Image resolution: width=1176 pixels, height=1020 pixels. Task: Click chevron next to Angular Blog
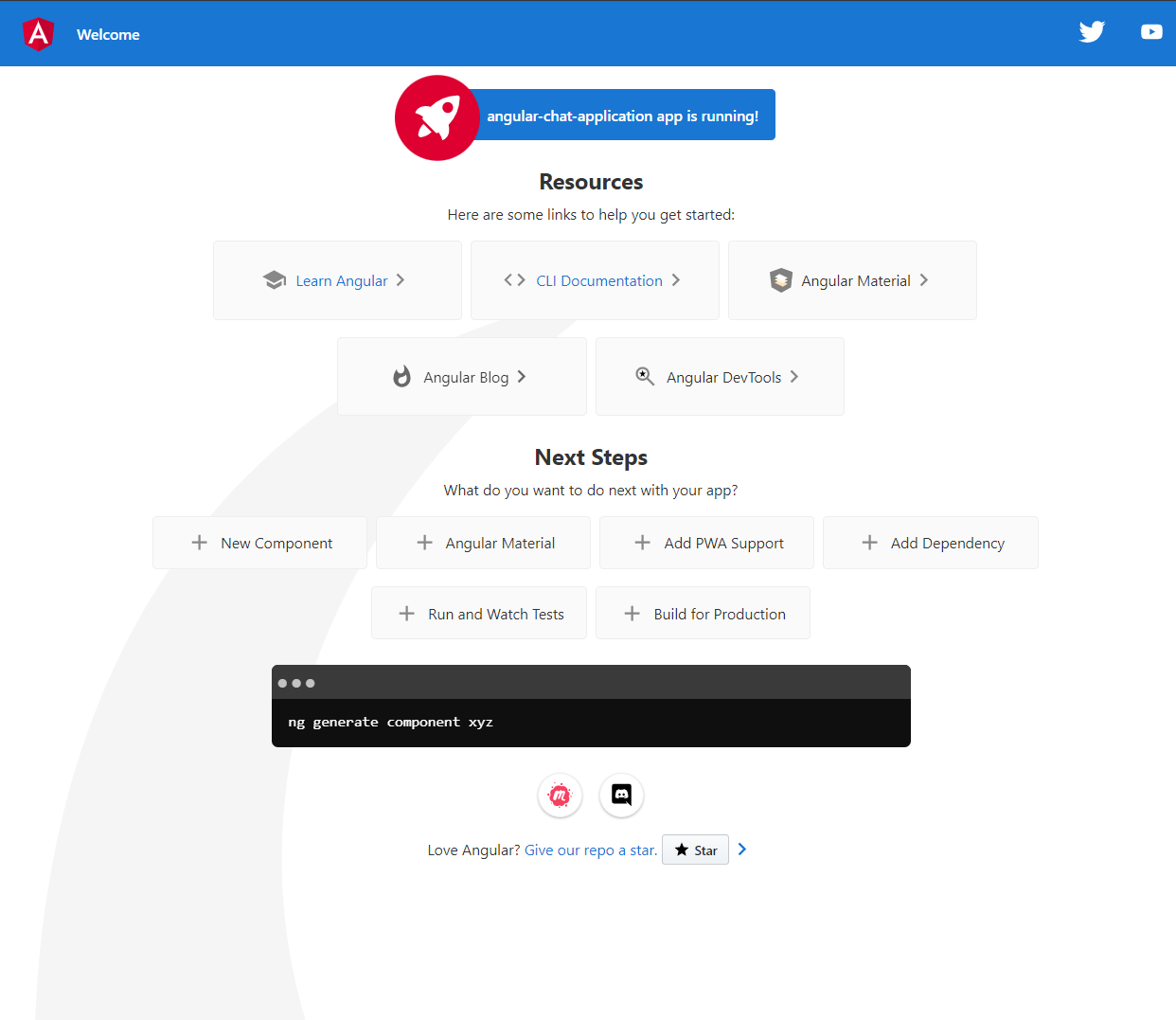[x=522, y=377]
